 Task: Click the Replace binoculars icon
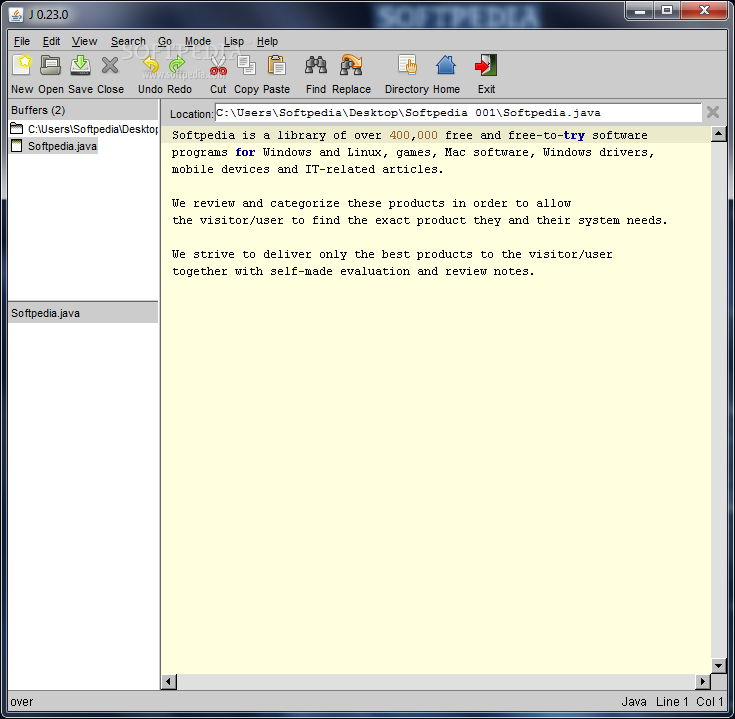tap(351, 65)
